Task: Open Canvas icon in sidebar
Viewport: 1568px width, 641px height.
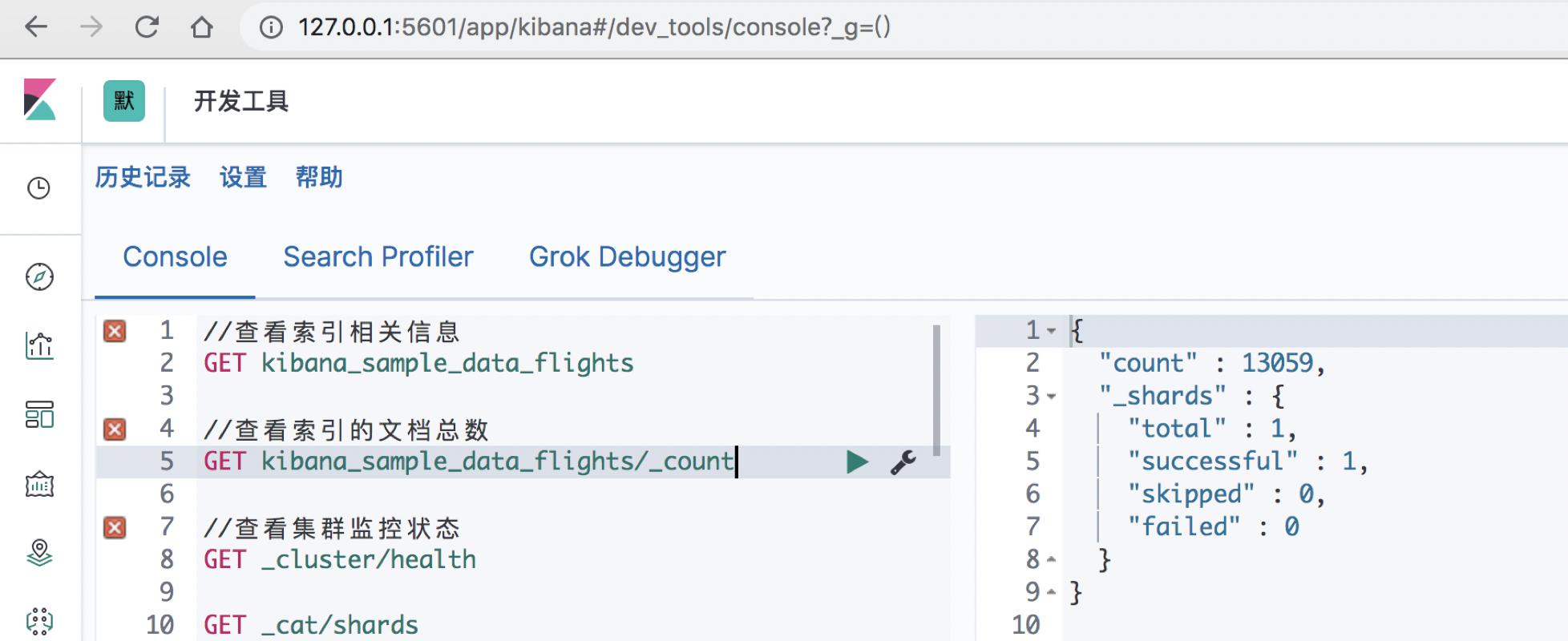Action: point(39,484)
